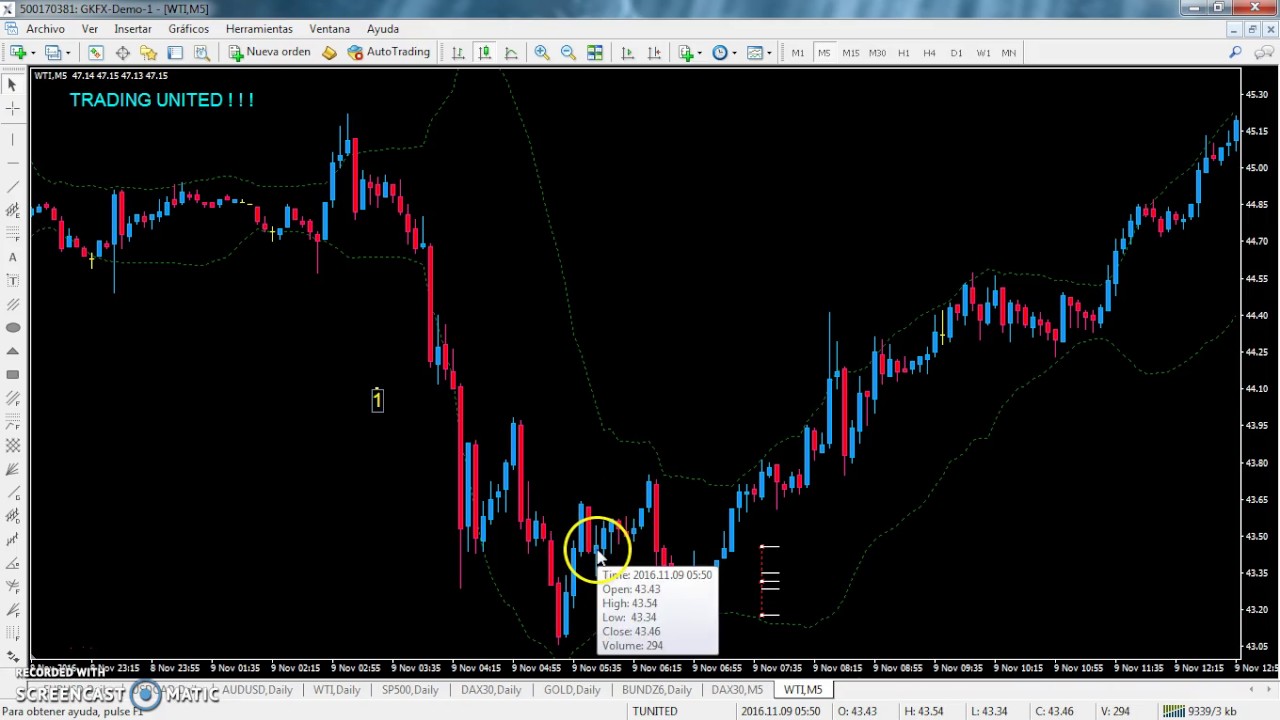Select the horizontal line drawing tool
This screenshot has width=1280, height=720.
[12, 162]
